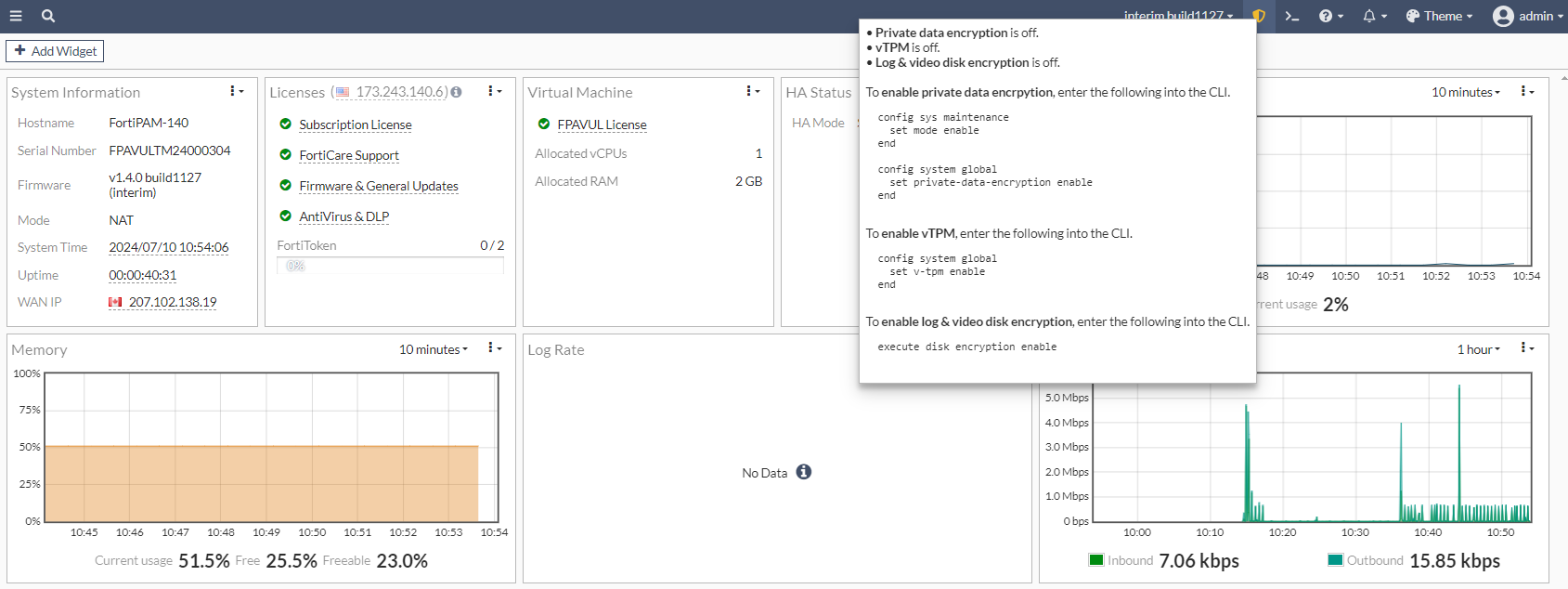Open System Information widget options menu
Screen dimensions: 1568x589
click(x=236, y=91)
